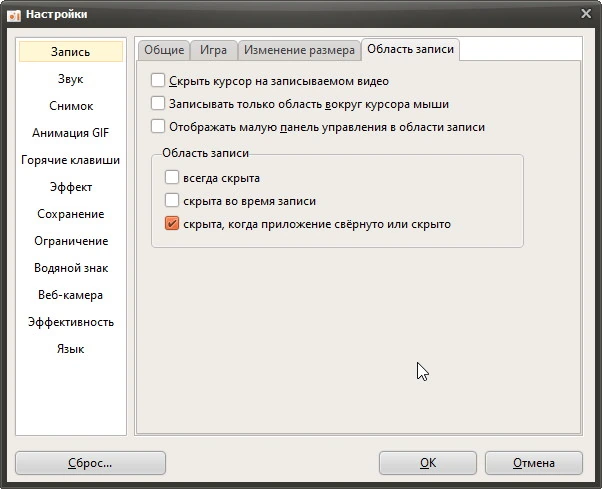The width and height of the screenshot is (602, 489).
Task: Click the Сброс... button
Action: (90, 463)
